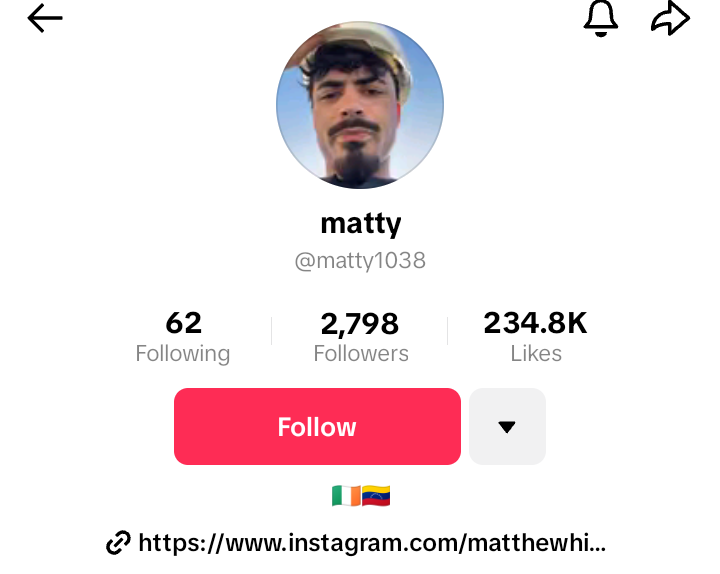Open the Instagram matthewhi... link

(372, 543)
